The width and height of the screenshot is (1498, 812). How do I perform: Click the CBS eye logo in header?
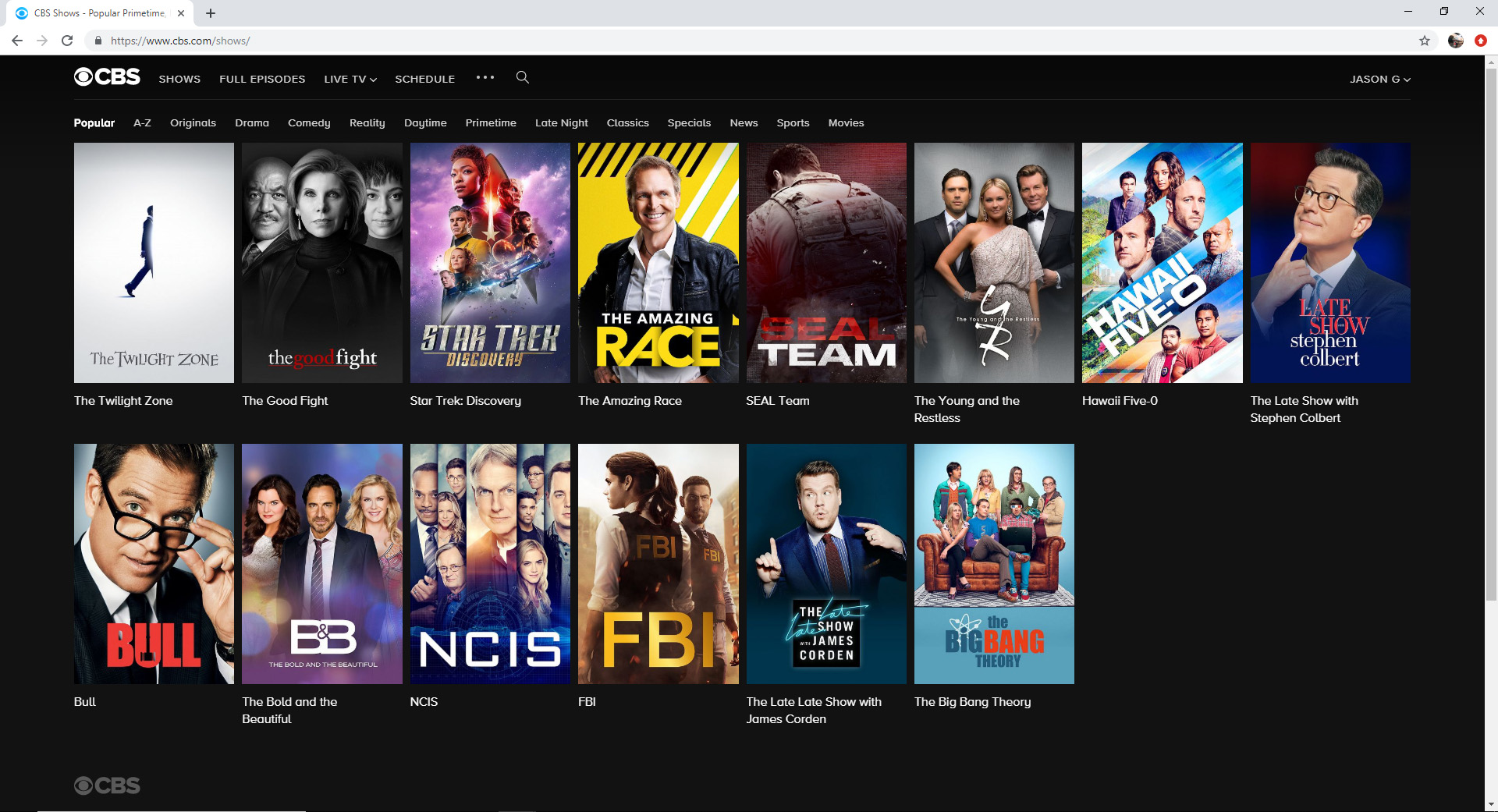107,76
